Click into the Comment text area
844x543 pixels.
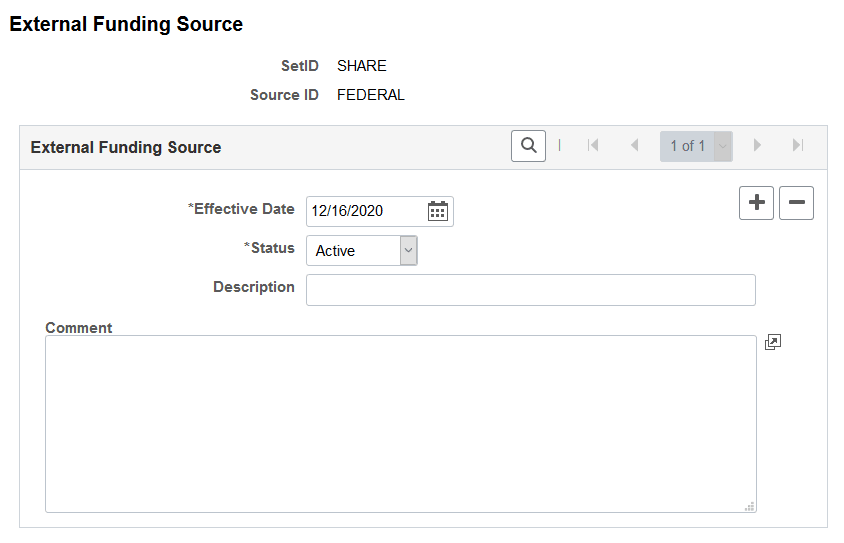pyautogui.click(x=400, y=424)
